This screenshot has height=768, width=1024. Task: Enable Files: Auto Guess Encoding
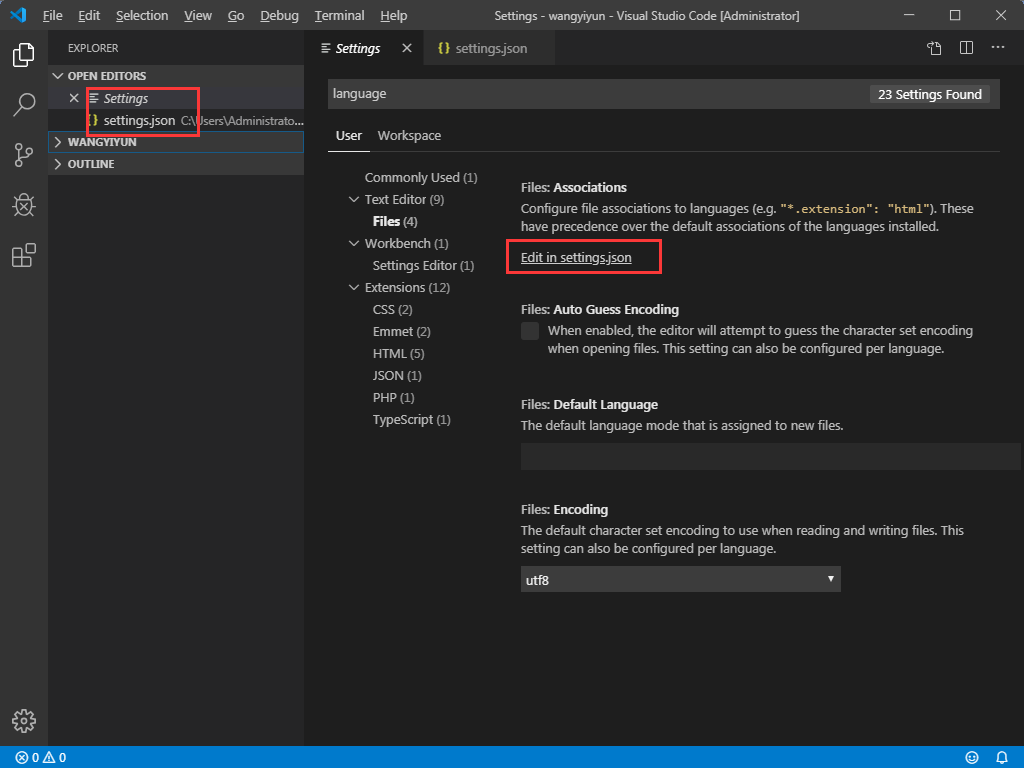(x=529, y=330)
